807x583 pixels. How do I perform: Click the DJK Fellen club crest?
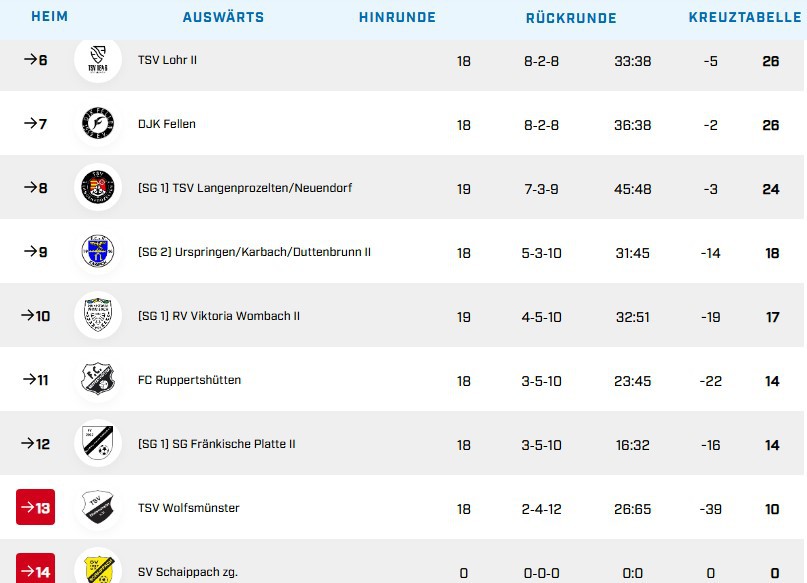click(98, 124)
